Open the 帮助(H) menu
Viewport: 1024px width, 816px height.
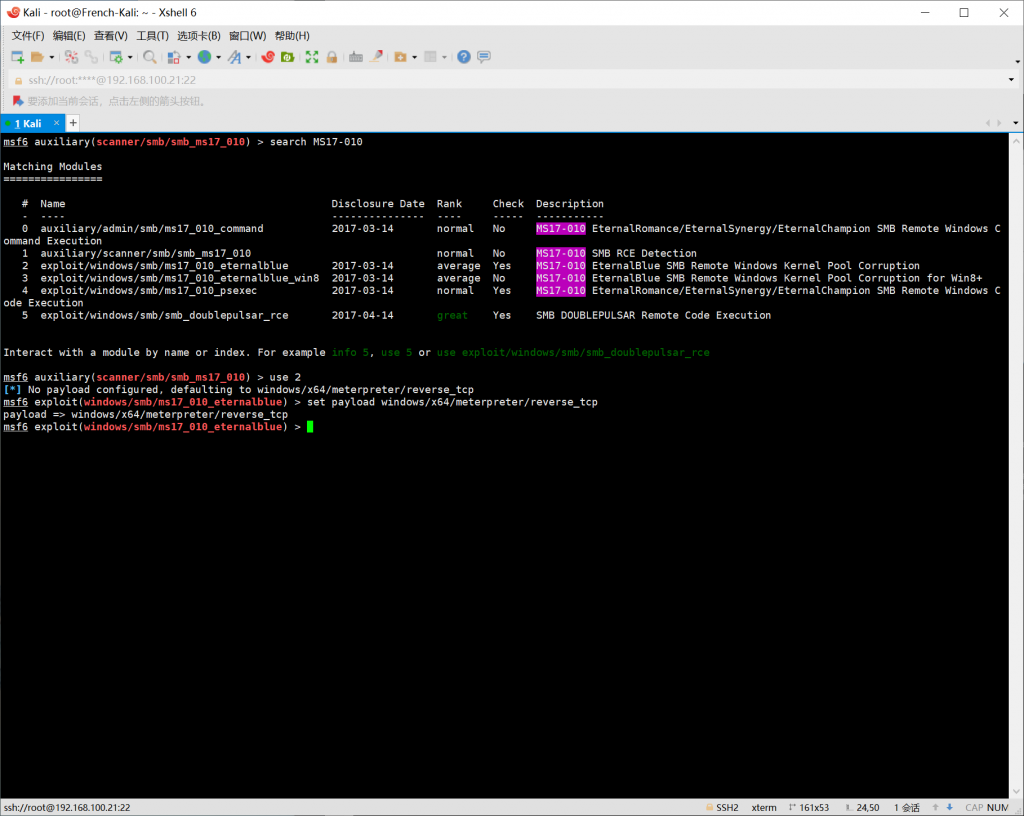pos(292,36)
